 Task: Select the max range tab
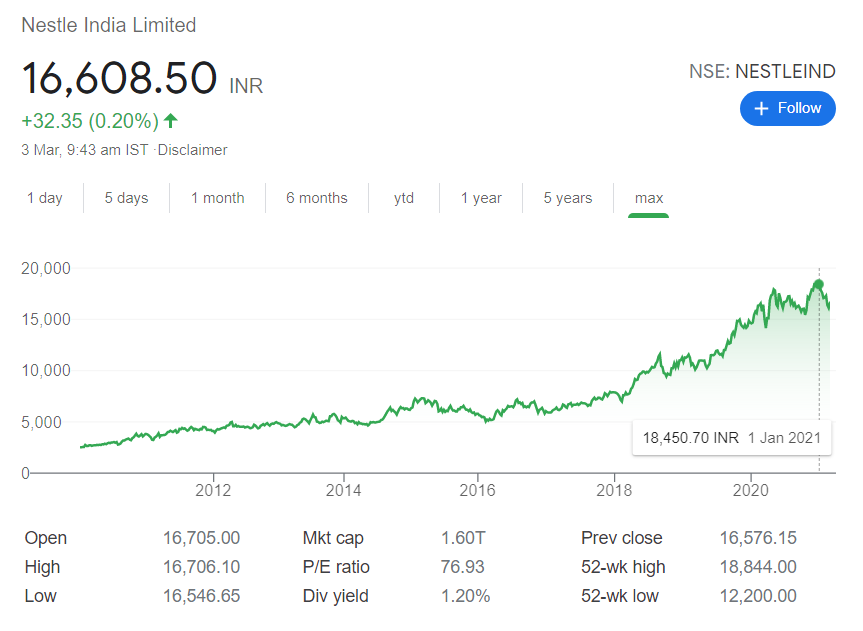[x=649, y=198]
